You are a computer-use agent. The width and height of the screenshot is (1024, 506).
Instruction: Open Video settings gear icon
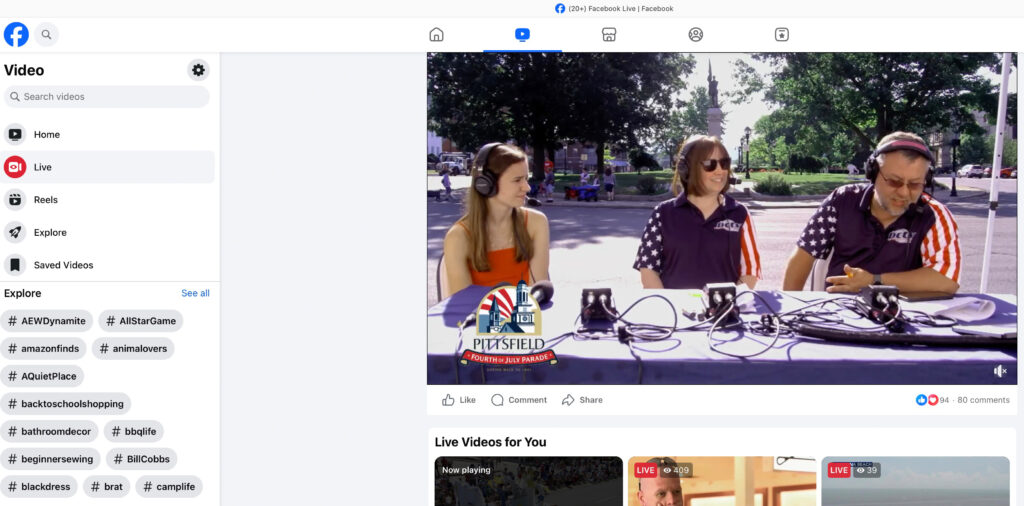198,70
